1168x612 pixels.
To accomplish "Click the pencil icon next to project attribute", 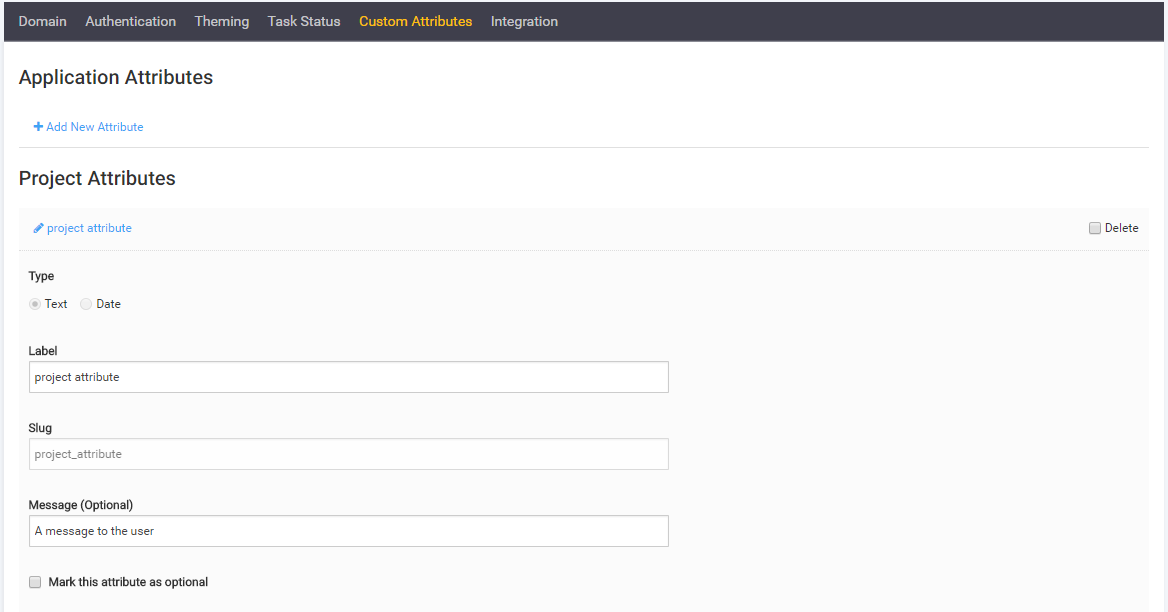I will (x=38, y=228).
